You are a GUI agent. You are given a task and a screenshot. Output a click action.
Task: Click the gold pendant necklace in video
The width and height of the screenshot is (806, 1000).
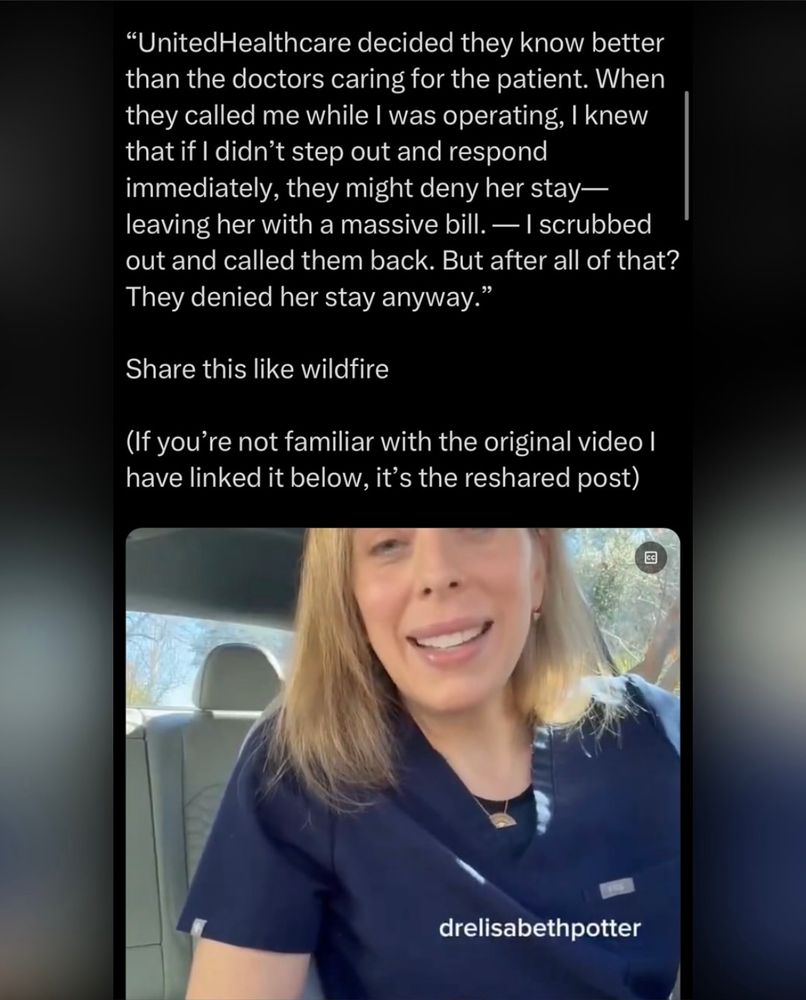(502, 820)
